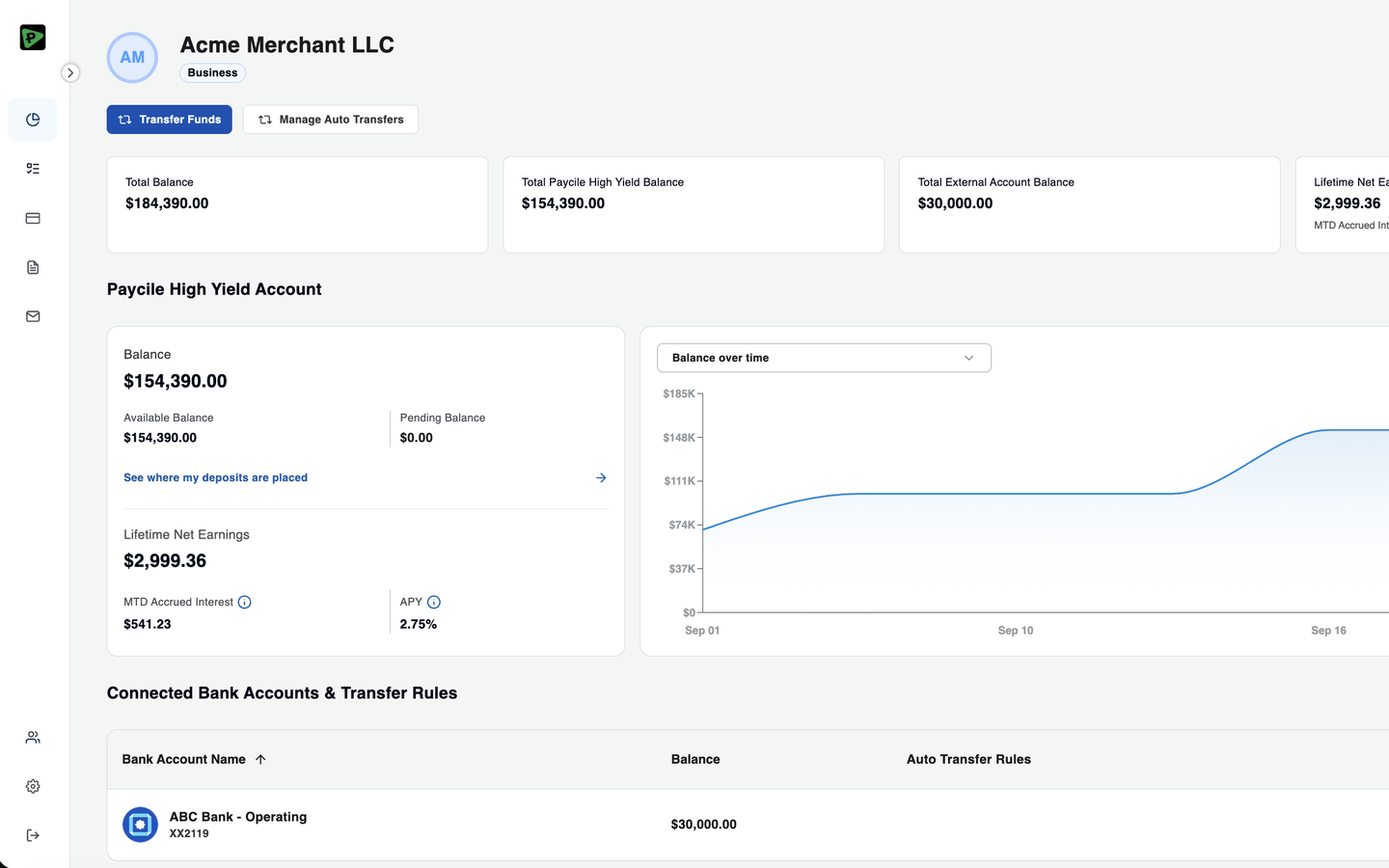1389x868 pixels.
Task: Click the ABC Bank - Operating account icon
Action: tap(141, 825)
